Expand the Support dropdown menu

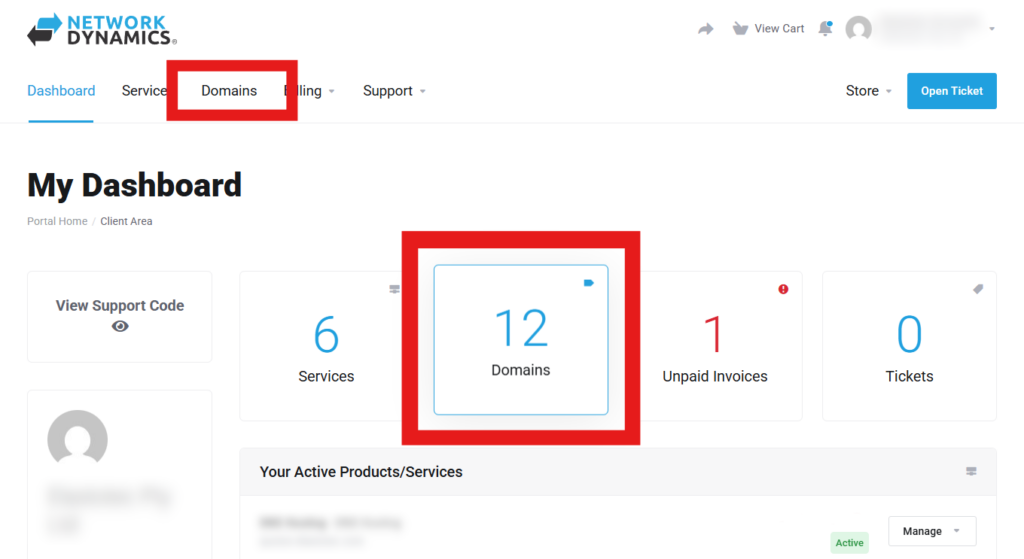coord(394,91)
